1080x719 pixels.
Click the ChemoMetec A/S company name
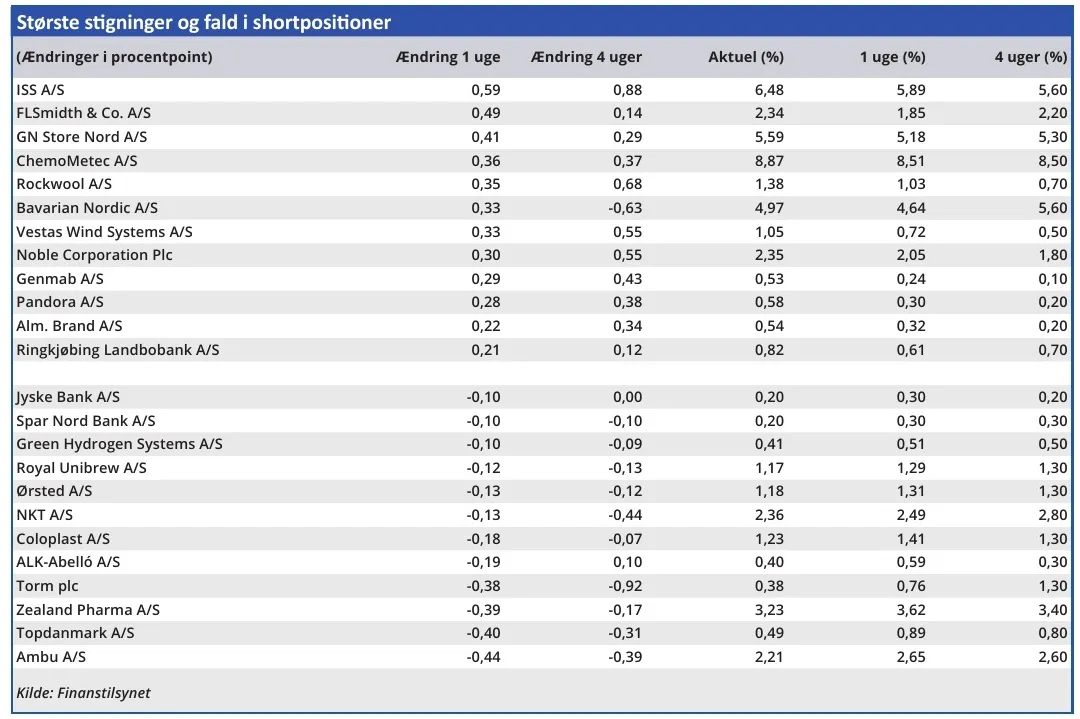click(77, 160)
